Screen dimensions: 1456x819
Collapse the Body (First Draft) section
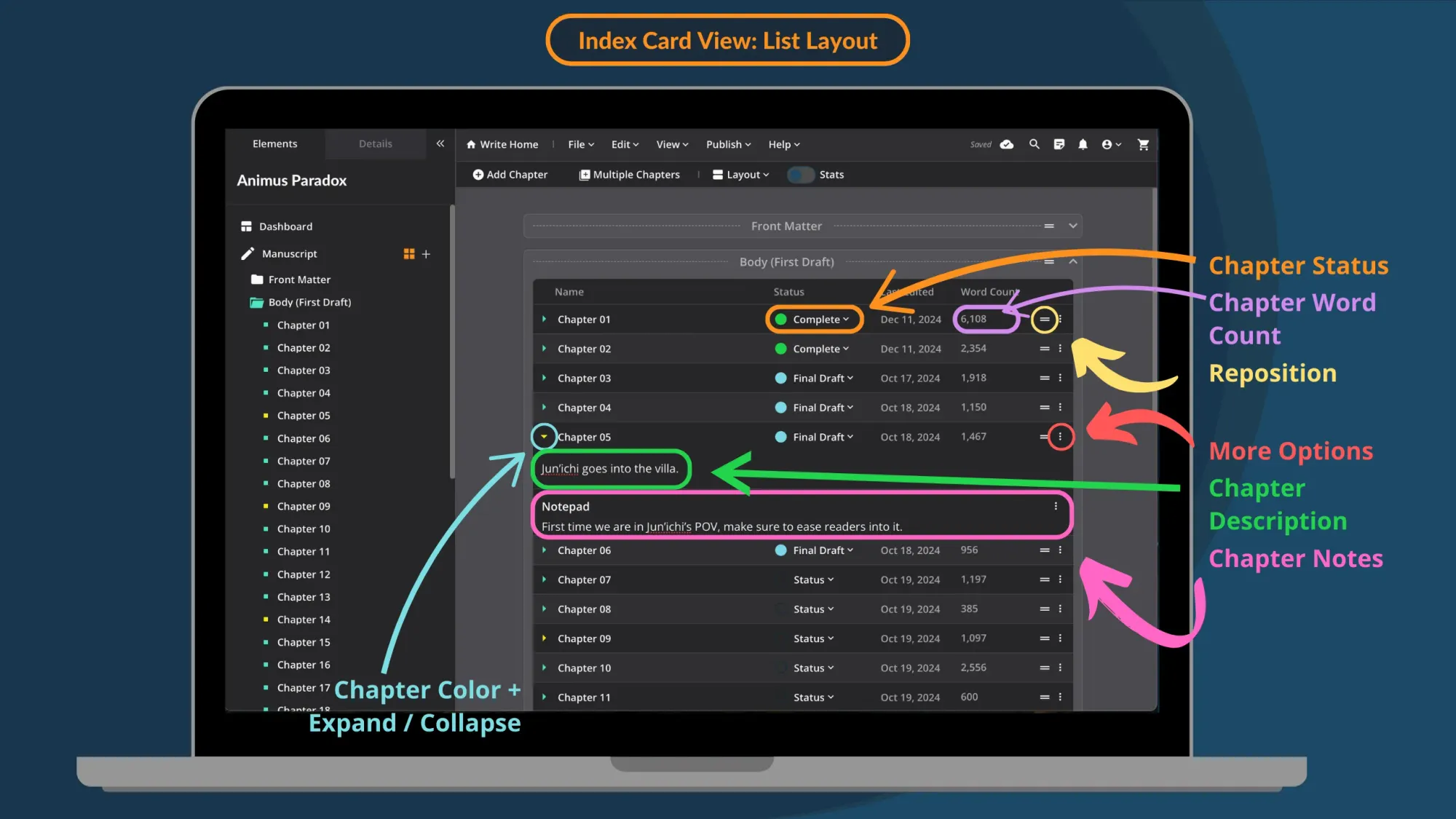[x=1073, y=261]
